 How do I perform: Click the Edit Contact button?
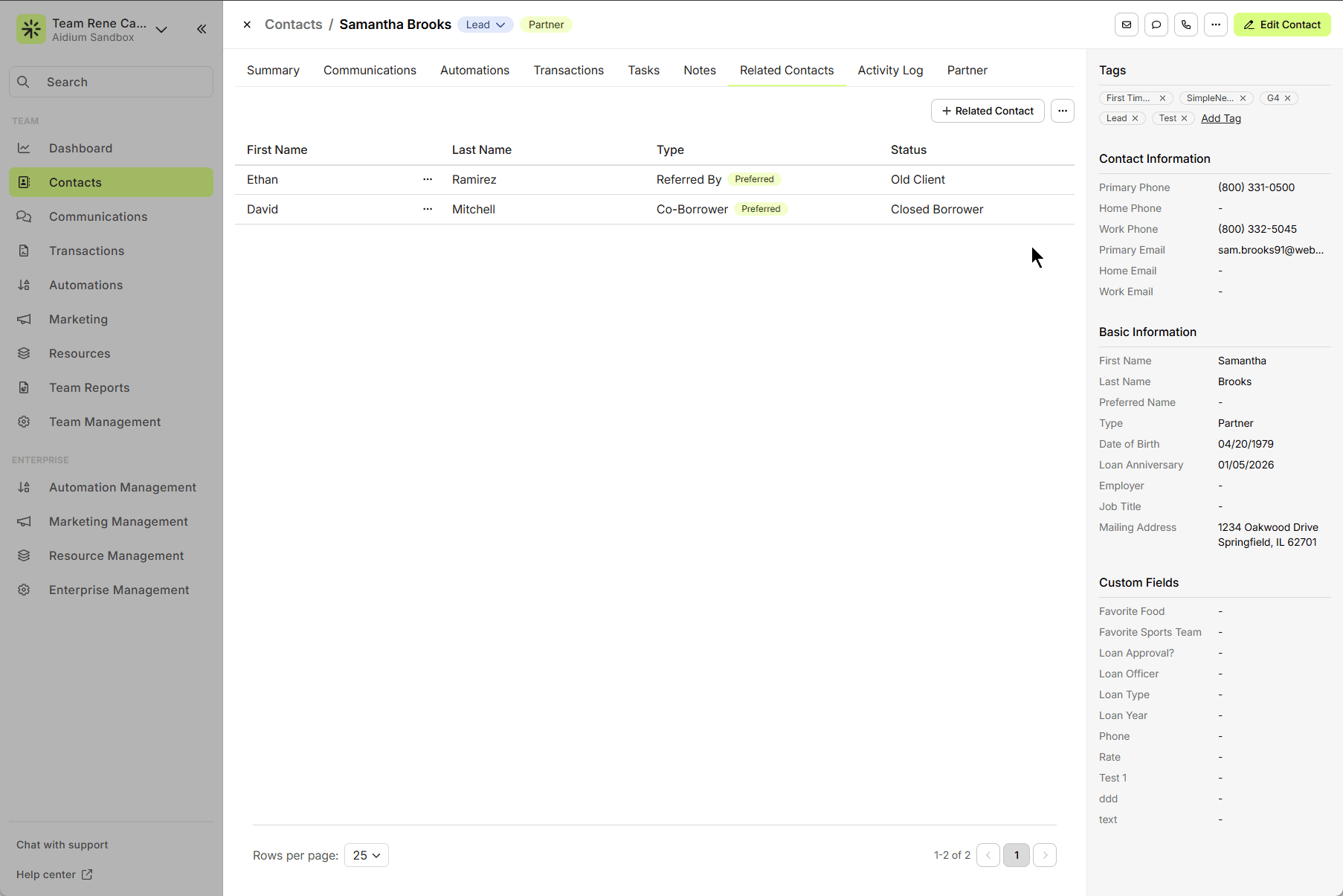point(1282,25)
